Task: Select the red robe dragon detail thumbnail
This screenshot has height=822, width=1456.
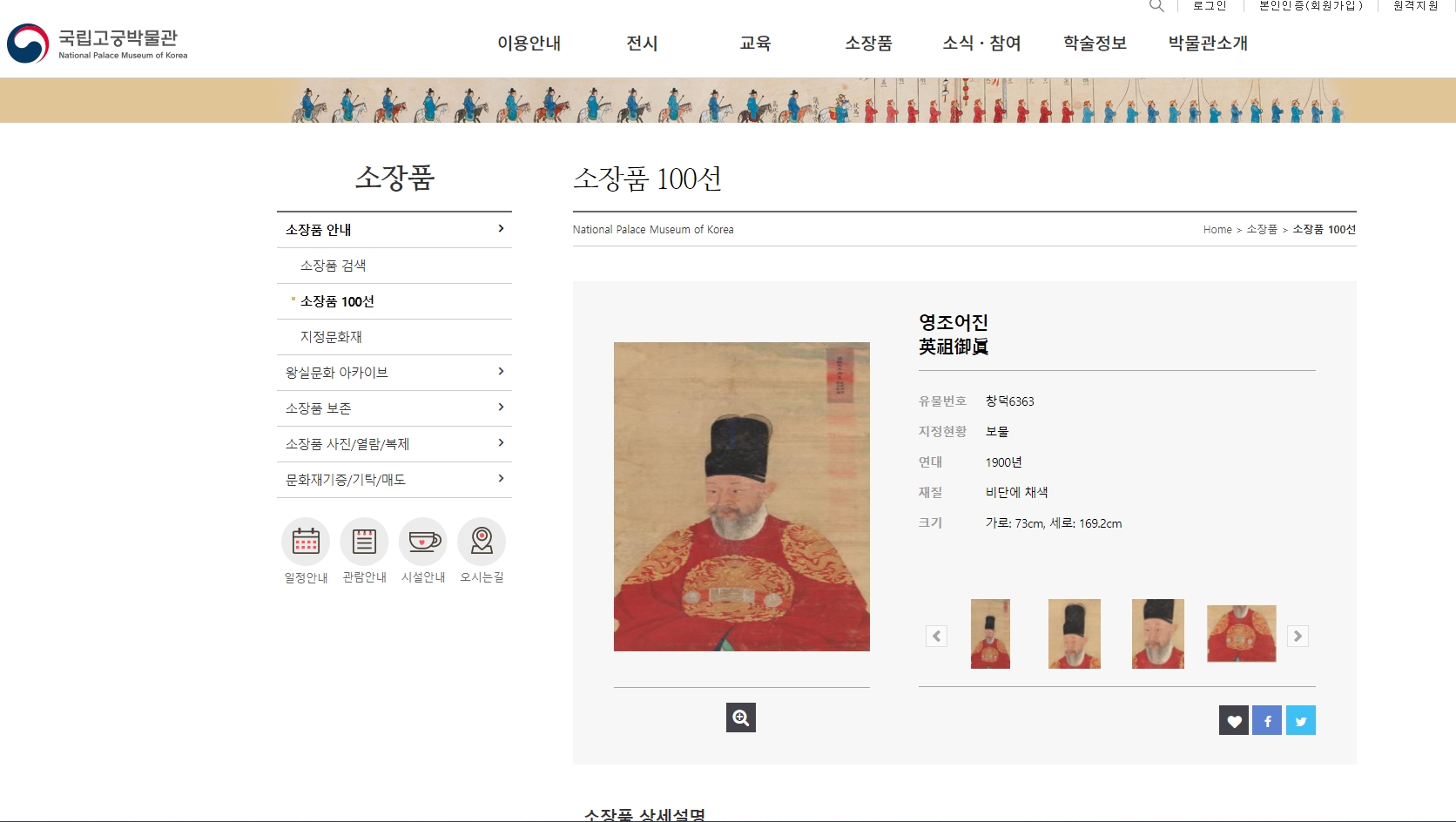Action: (1242, 634)
